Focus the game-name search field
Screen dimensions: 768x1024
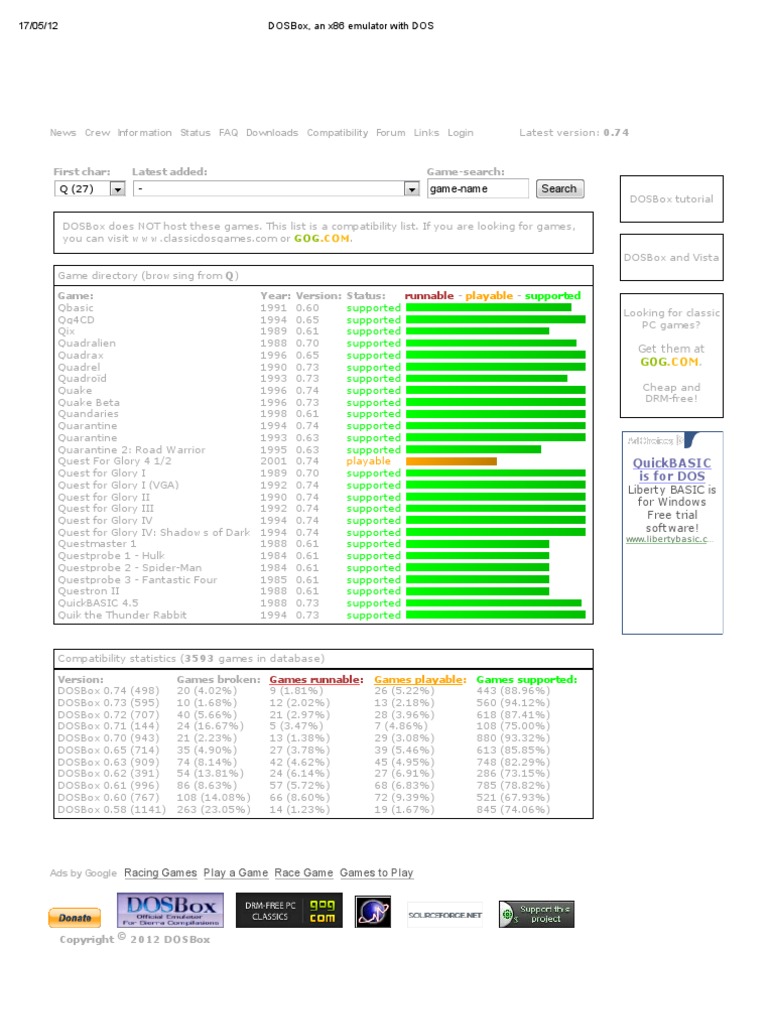click(477, 189)
